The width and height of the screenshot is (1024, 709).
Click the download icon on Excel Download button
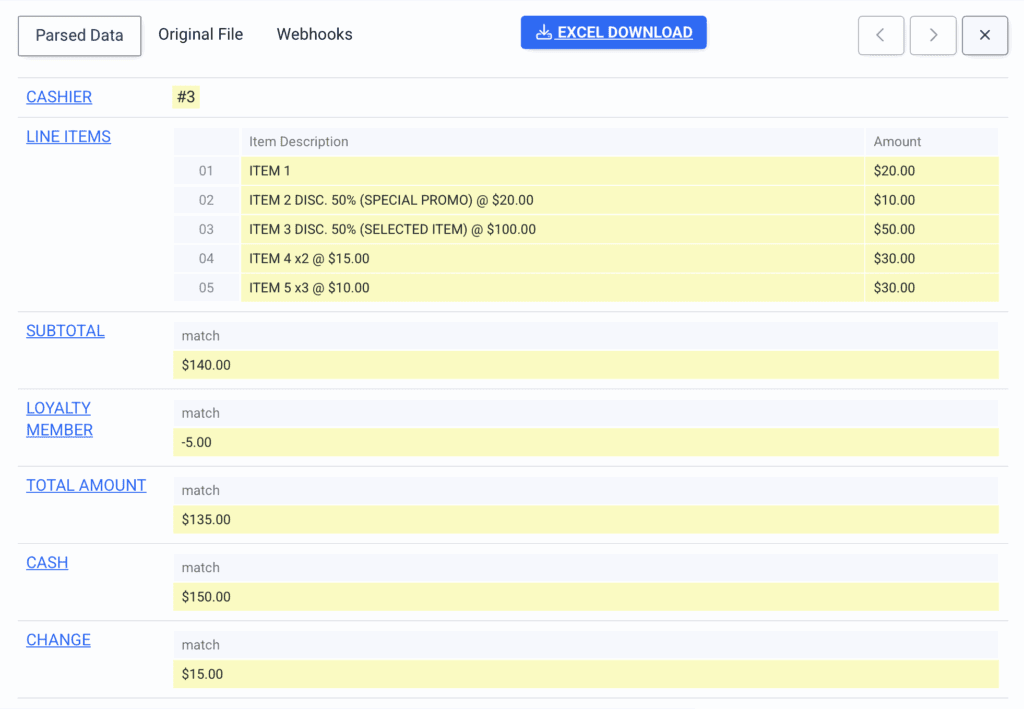point(544,32)
